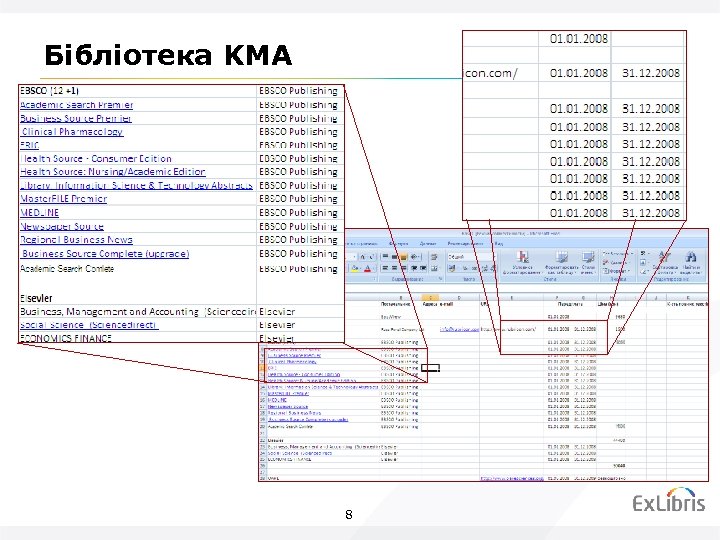Viewport: 720px width, 540px height.
Task: Toggle Wrap Text icon
Action: [434, 257]
